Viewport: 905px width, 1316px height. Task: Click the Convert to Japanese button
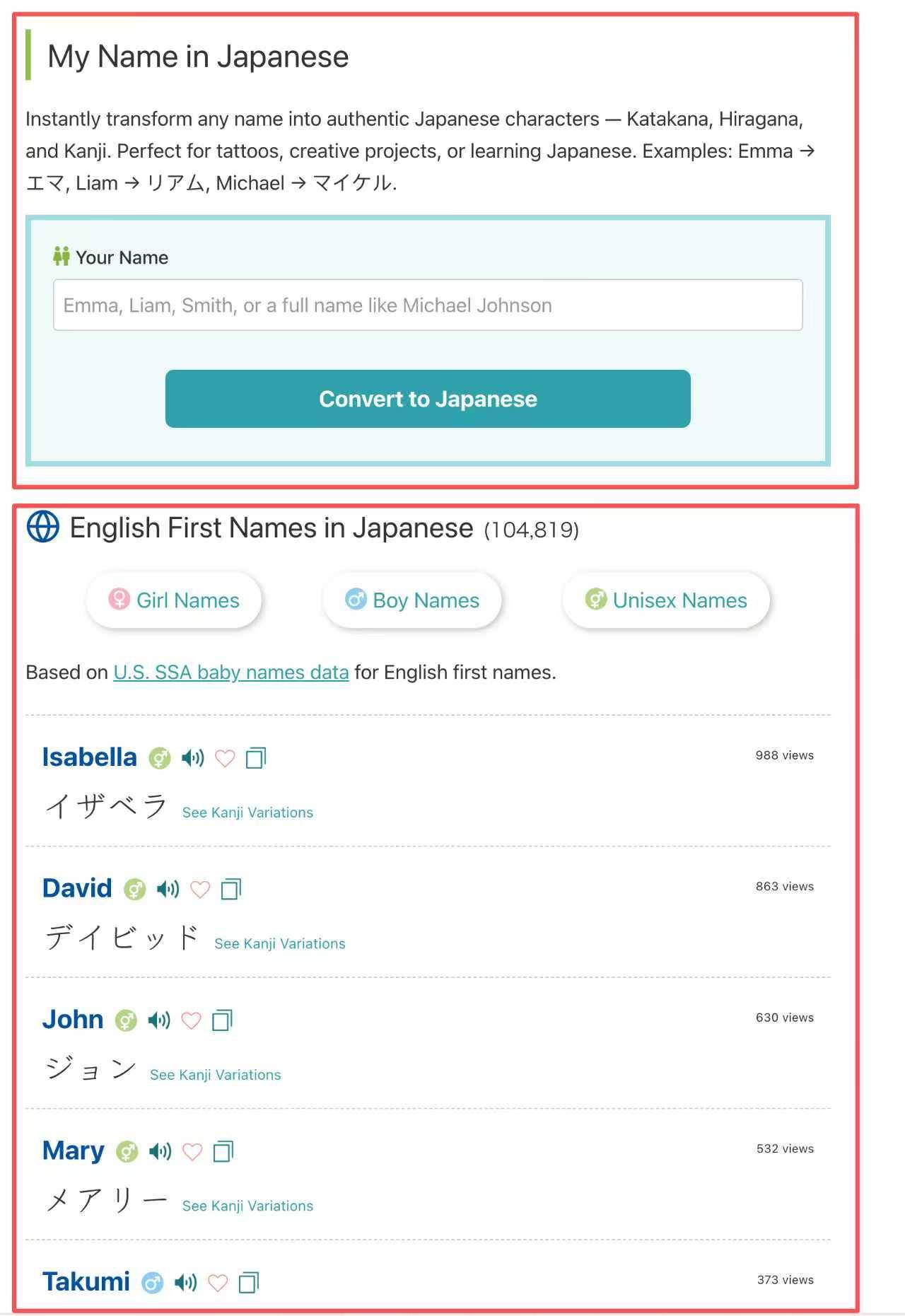point(428,399)
